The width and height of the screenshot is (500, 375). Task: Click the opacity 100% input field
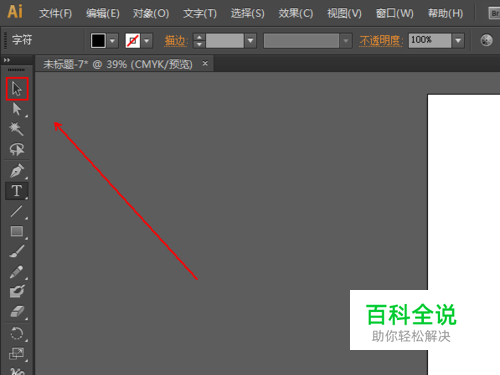click(430, 40)
